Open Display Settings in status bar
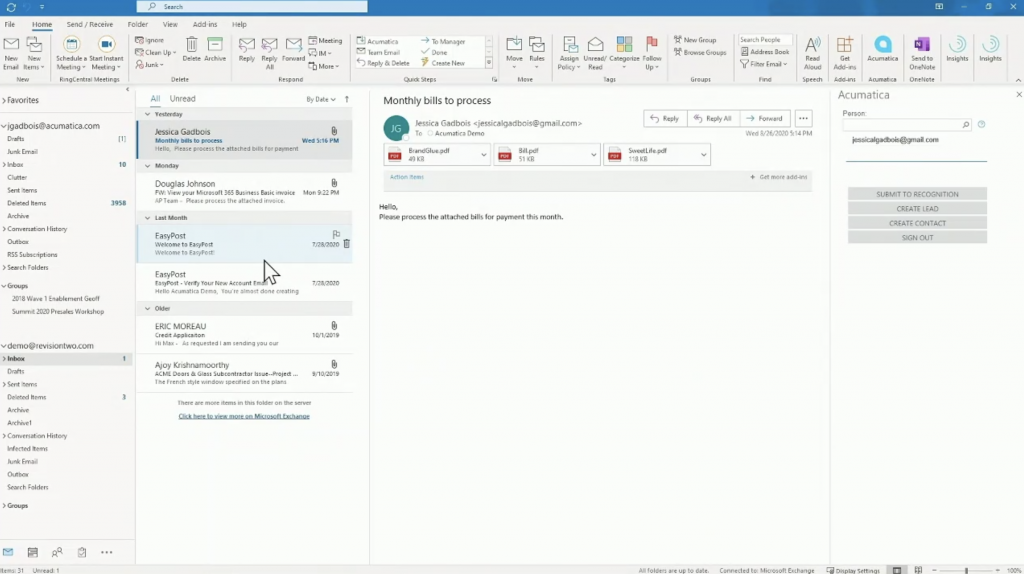The width and height of the screenshot is (1024, 574). (x=853, y=570)
